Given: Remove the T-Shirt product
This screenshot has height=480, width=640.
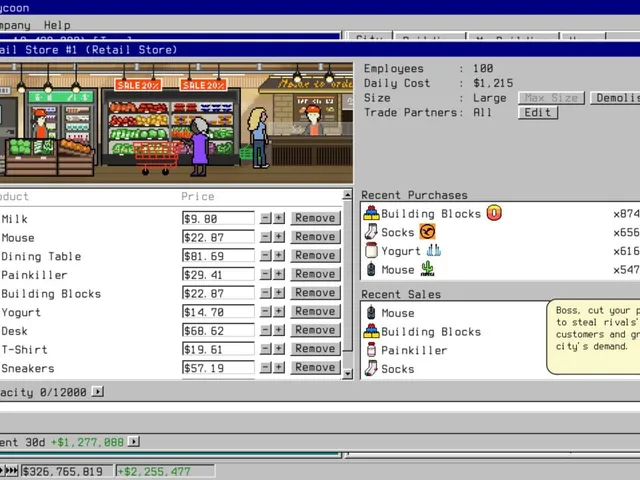Looking at the screenshot, I should (316, 349).
